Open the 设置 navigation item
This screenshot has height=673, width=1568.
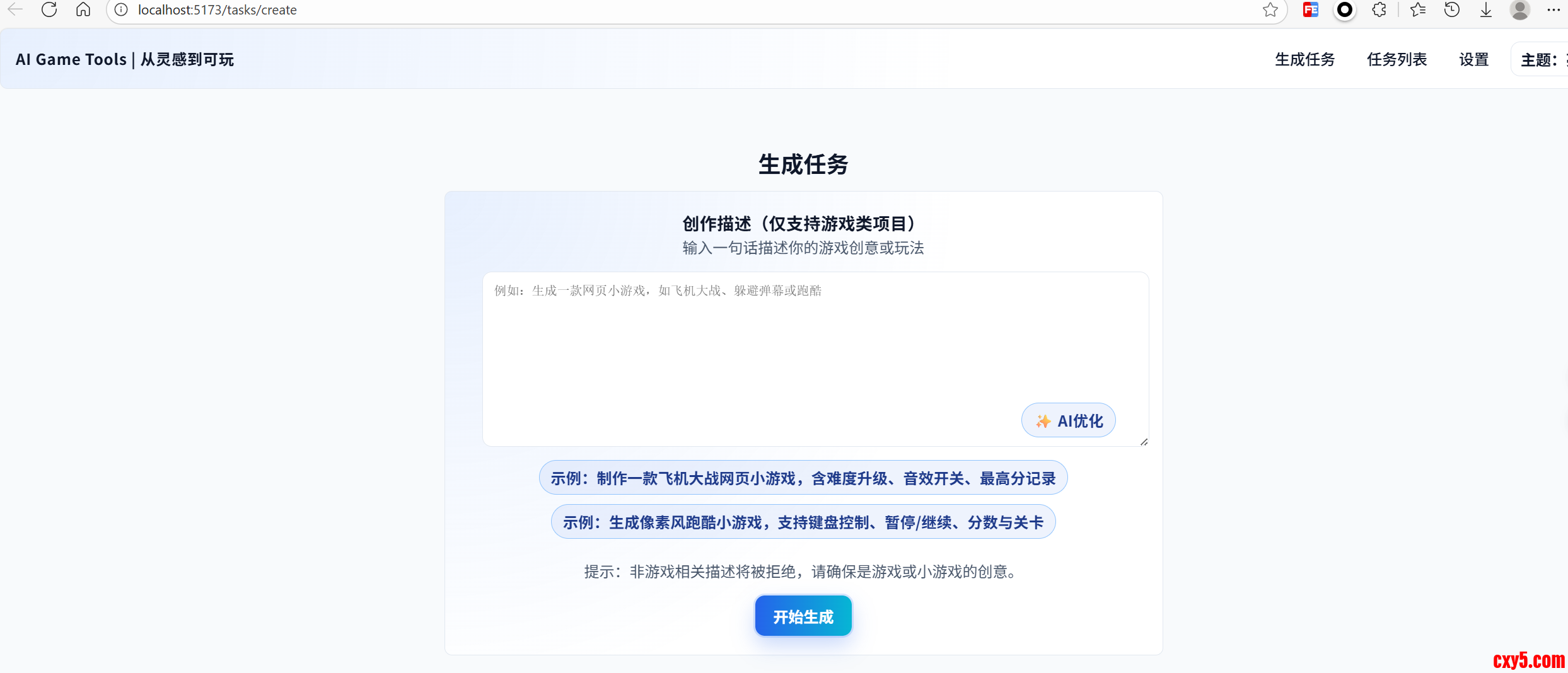click(x=1474, y=59)
